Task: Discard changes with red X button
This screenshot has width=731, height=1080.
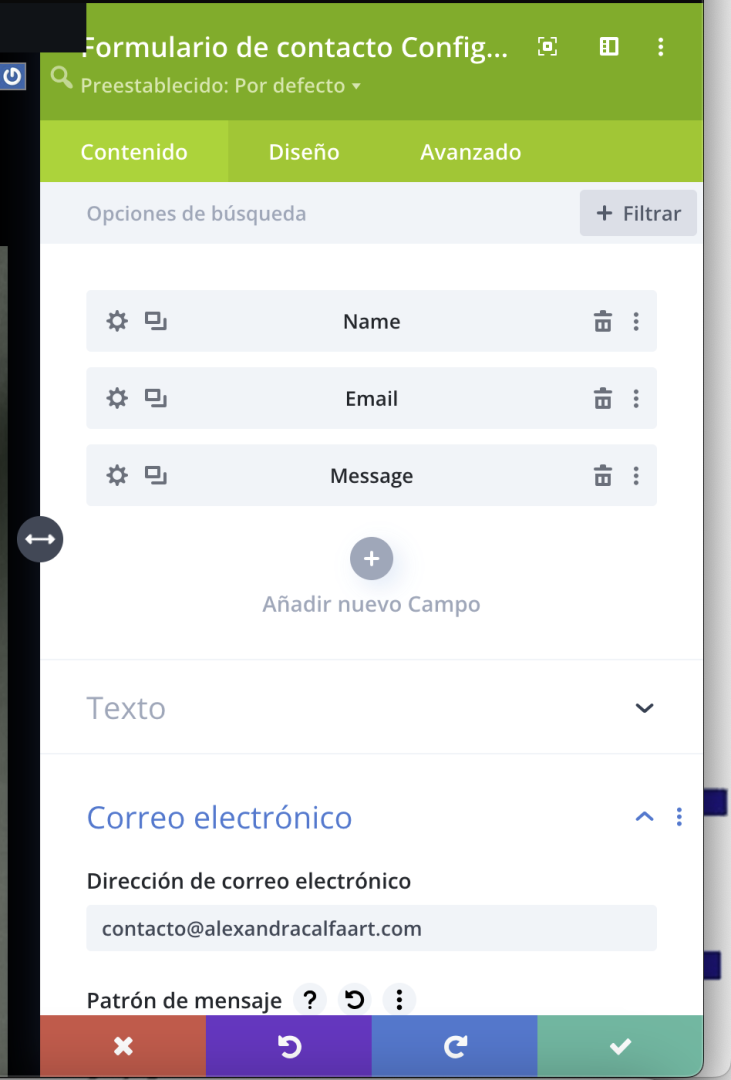Action: 123,1046
